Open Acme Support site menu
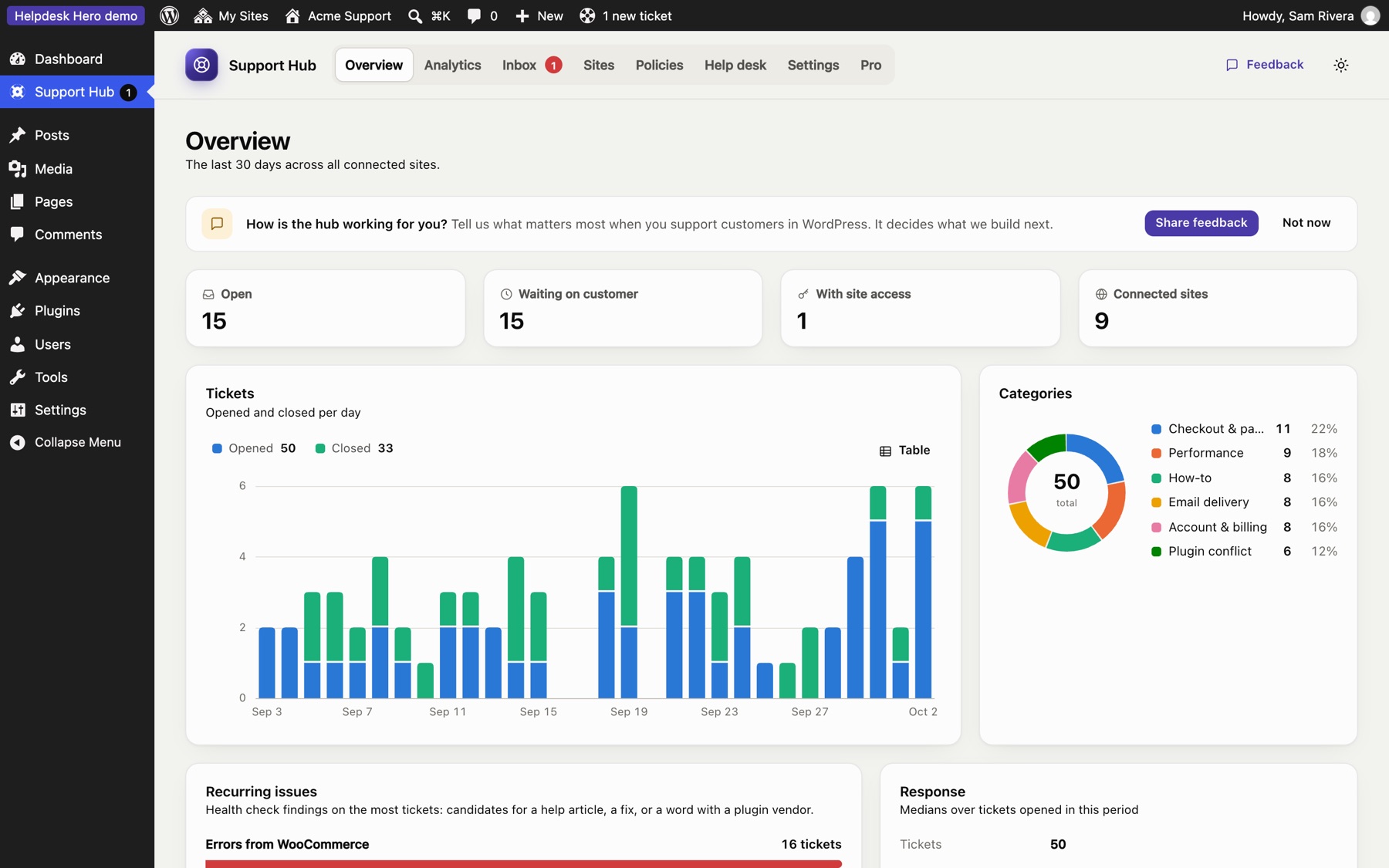 (x=338, y=15)
